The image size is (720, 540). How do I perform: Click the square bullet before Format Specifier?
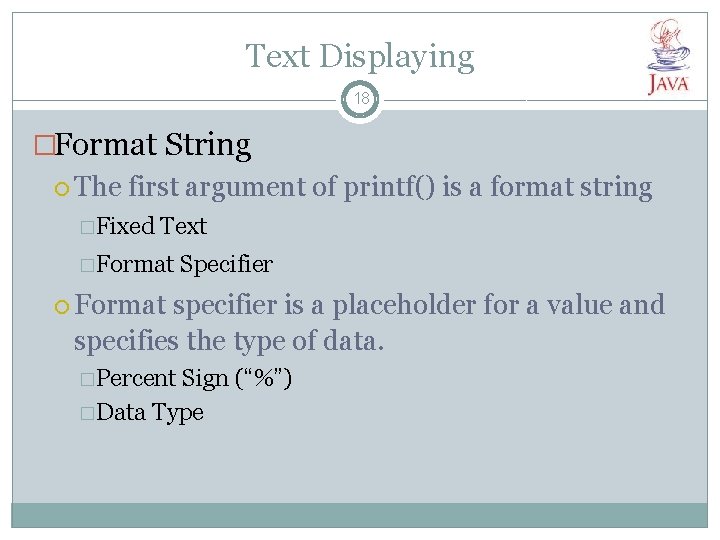(x=89, y=265)
